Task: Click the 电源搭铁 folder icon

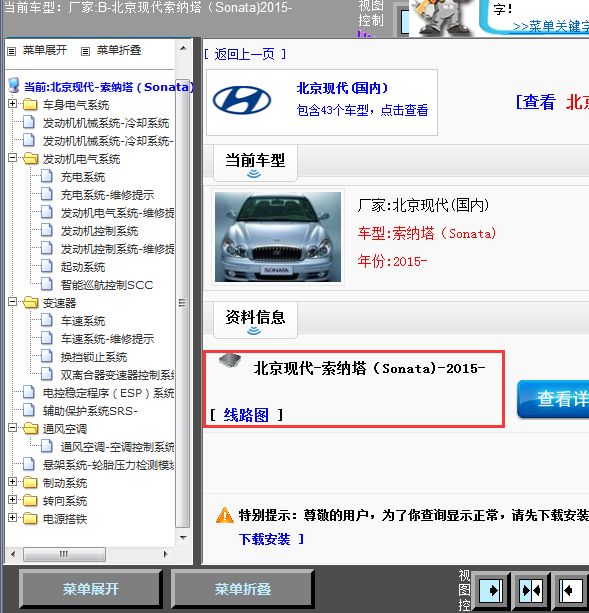Action: pyautogui.click(x=30, y=518)
